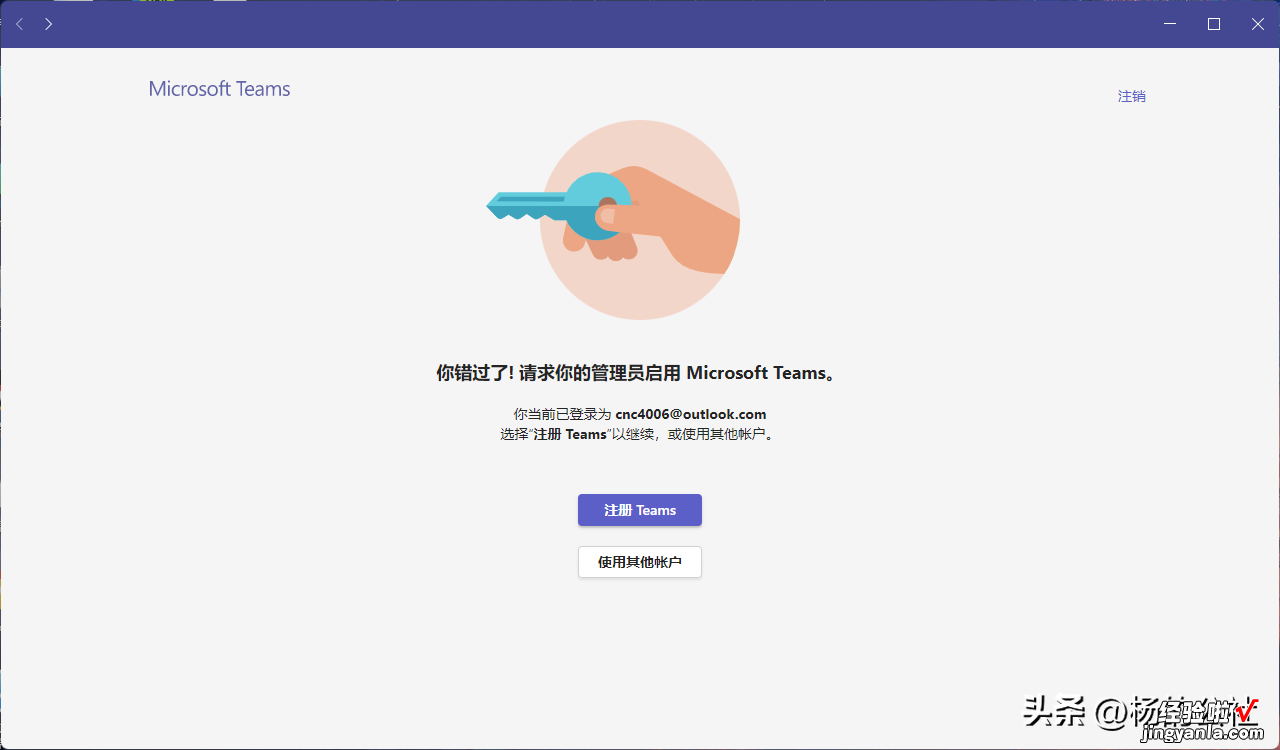Image resolution: width=1280 pixels, height=750 pixels.
Task: Click the 注册 Teams button
Action: tap(640, 510)
